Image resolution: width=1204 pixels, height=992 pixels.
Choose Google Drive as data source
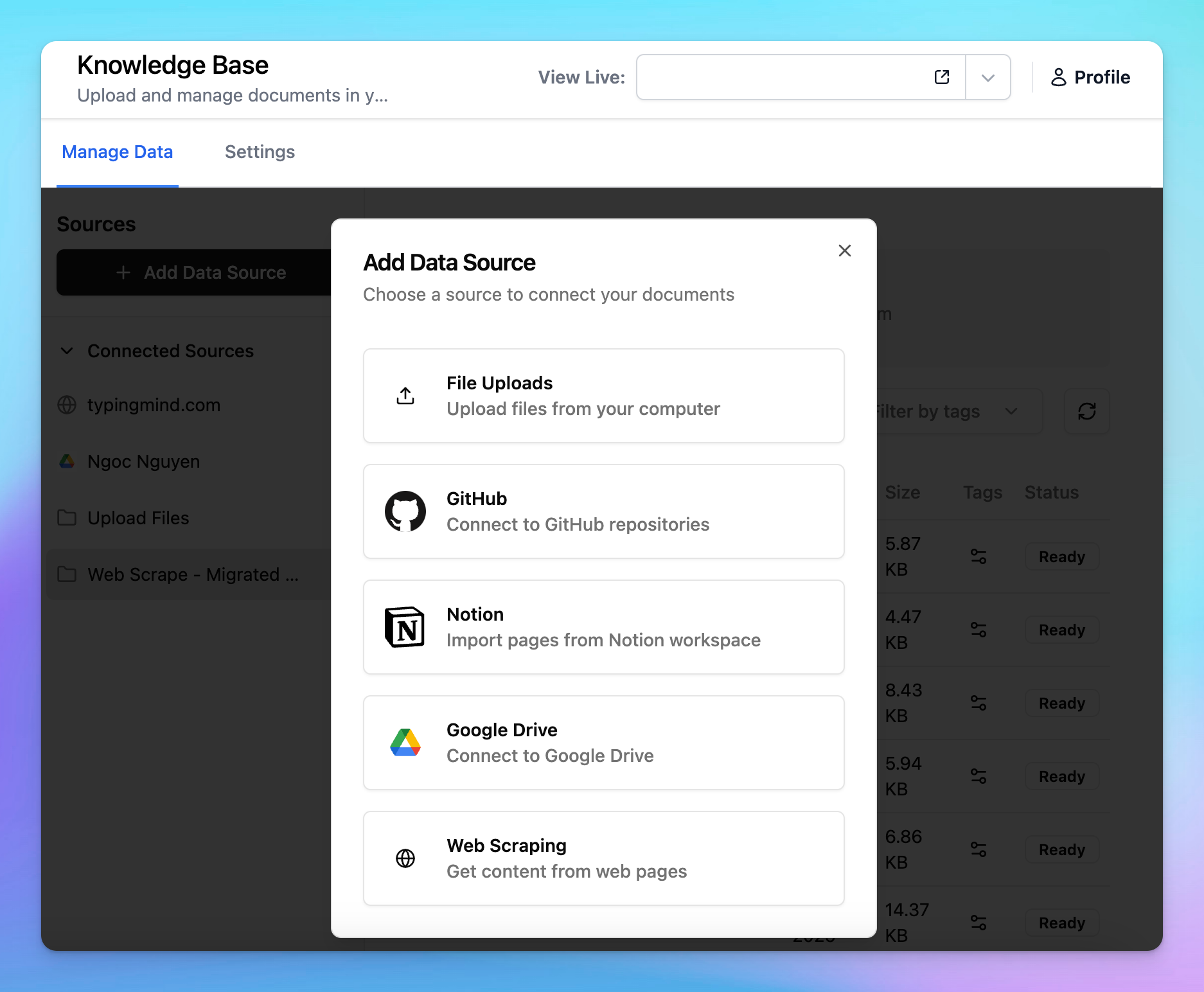(x=603, y=743)
